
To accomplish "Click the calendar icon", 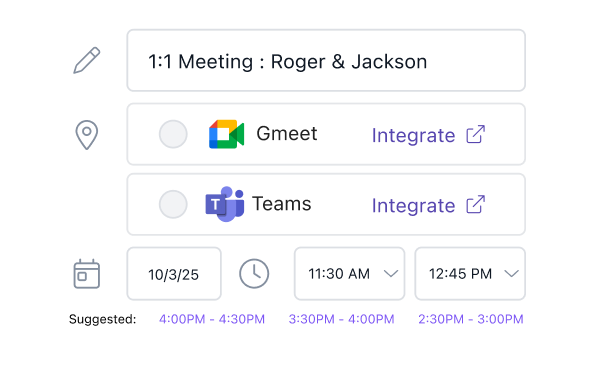I will click(87, 274).
